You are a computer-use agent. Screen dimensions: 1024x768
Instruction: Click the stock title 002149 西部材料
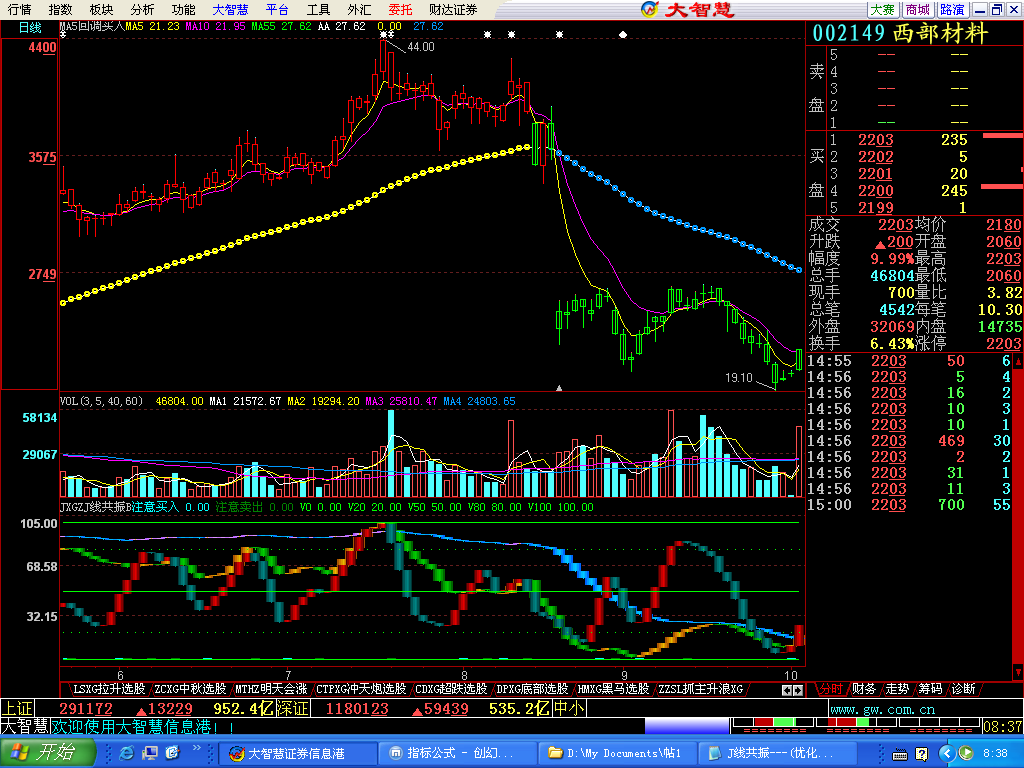(x=900, y=33)
